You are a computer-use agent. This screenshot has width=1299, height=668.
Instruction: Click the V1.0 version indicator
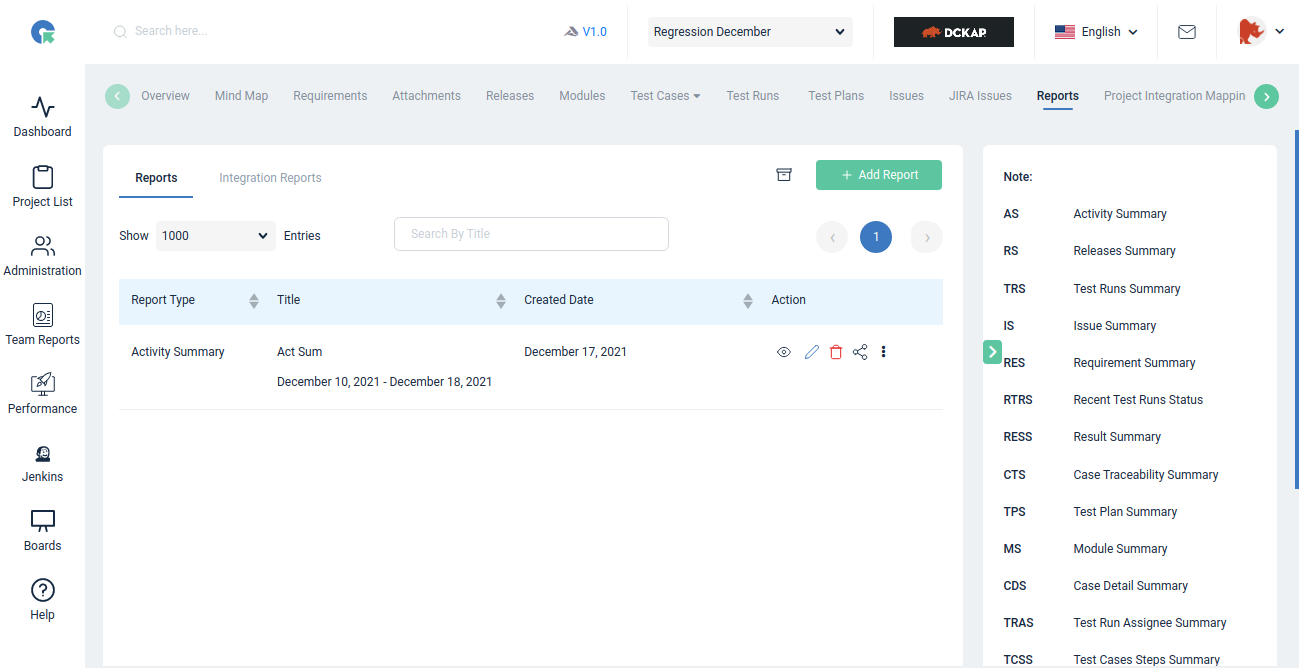click(x=585, y=32)
